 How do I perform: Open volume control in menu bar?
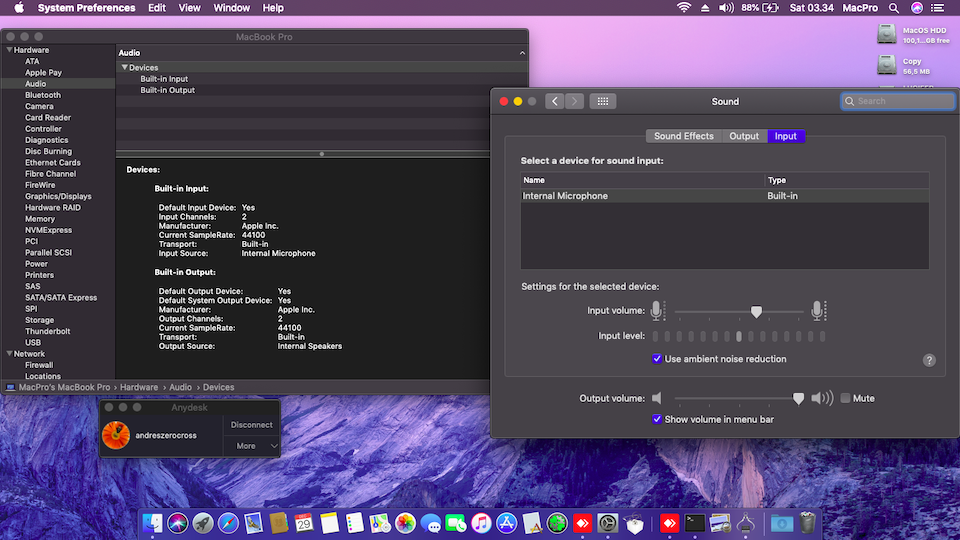(726, 8)
